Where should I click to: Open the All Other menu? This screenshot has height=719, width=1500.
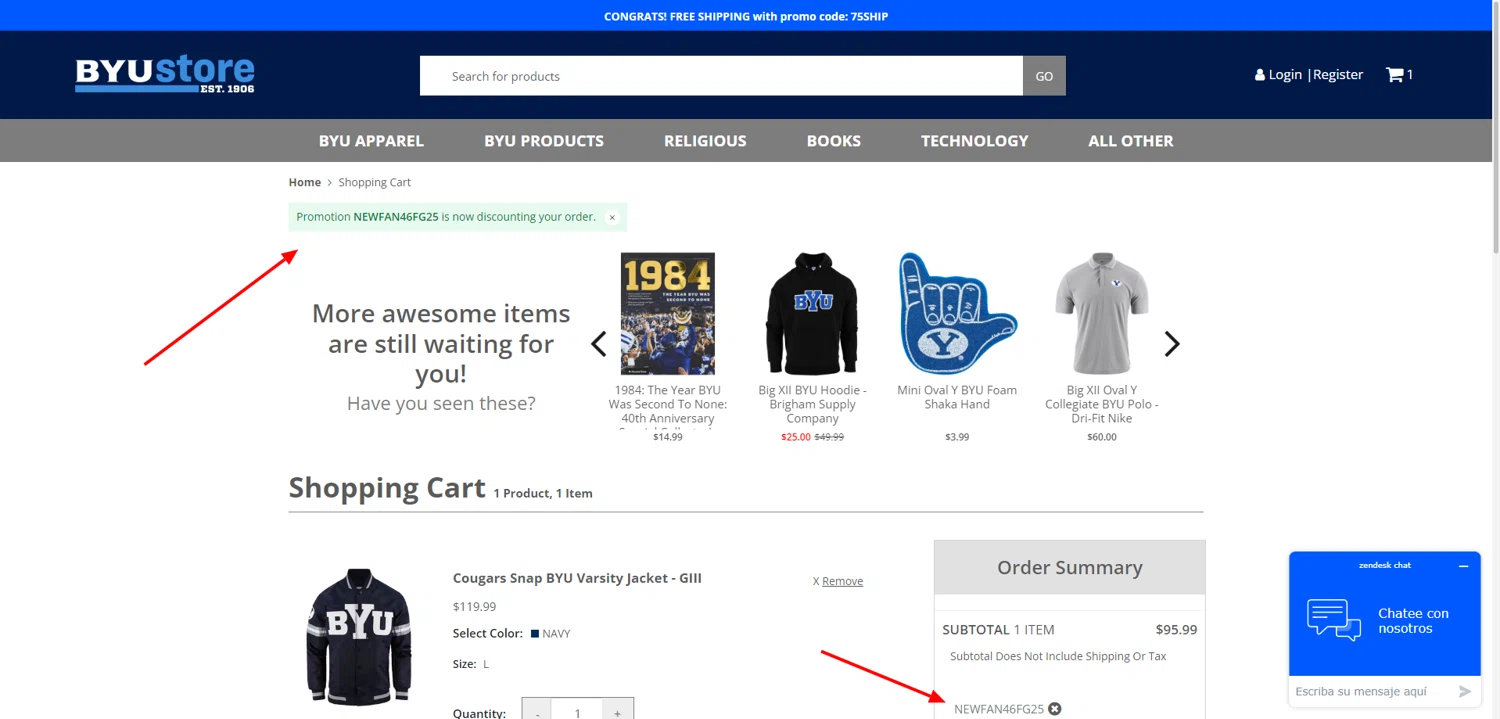[x=1131, y=141]
